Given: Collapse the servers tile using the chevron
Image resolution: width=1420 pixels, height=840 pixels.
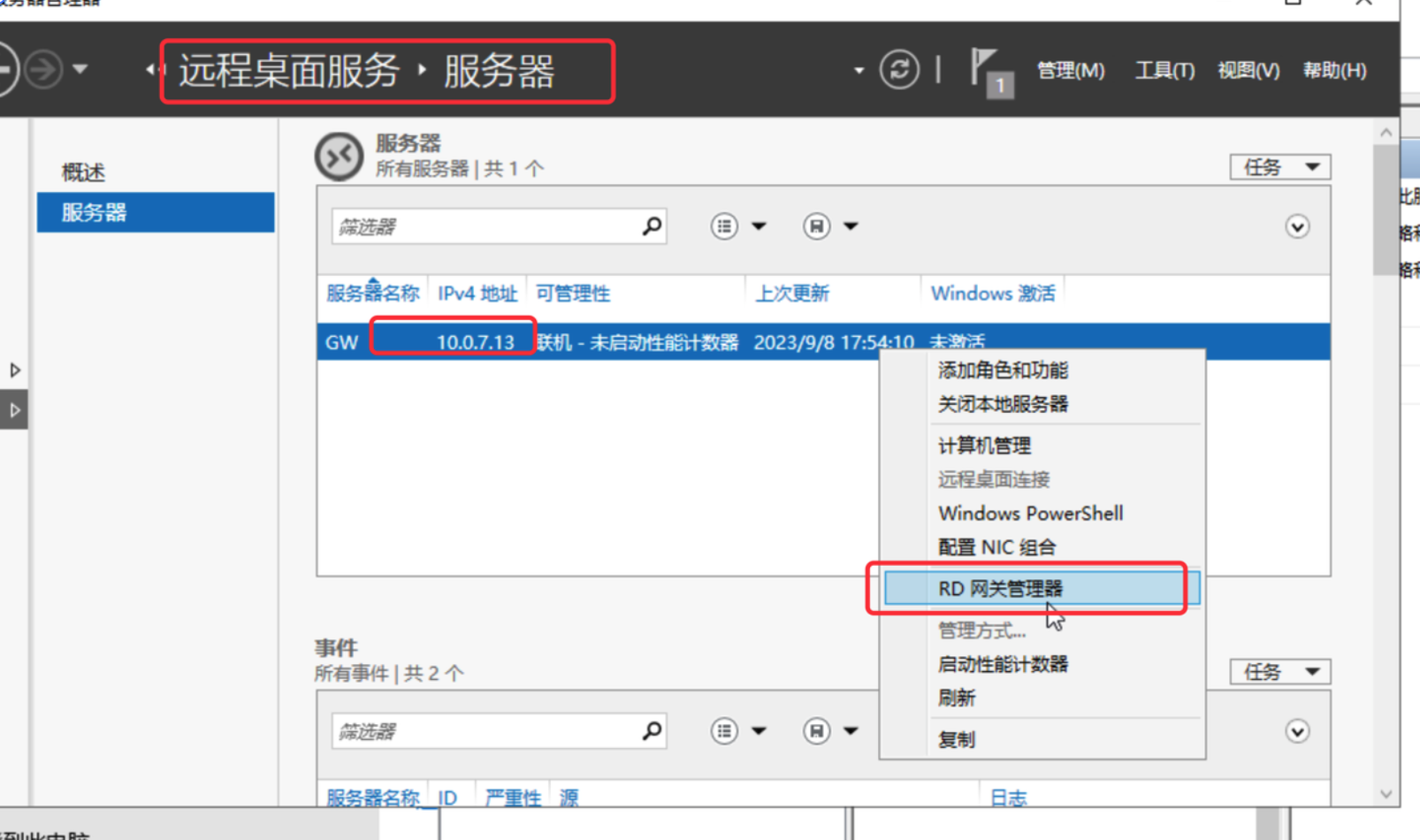Looking at the screenshot, I should pos(1296,226).
